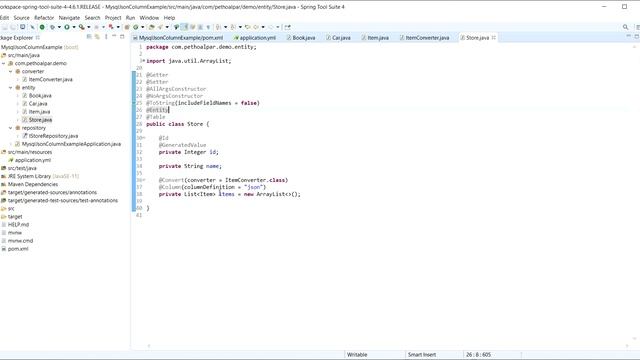Image resolution: width=640 pixels, height=360 pixels.
Task: Click the 26 : 8 : 605 cursor position
Action: pyautogui.click(x=478, y=355)
